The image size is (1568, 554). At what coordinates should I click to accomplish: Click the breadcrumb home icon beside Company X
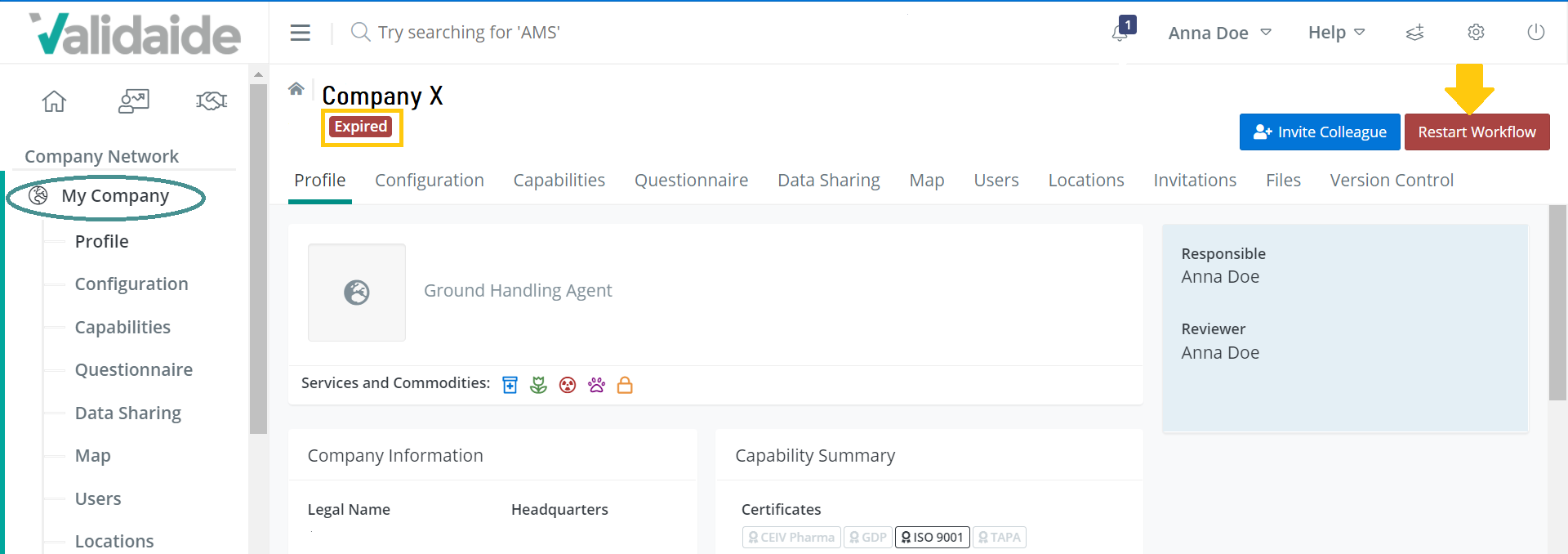point(296,88)
